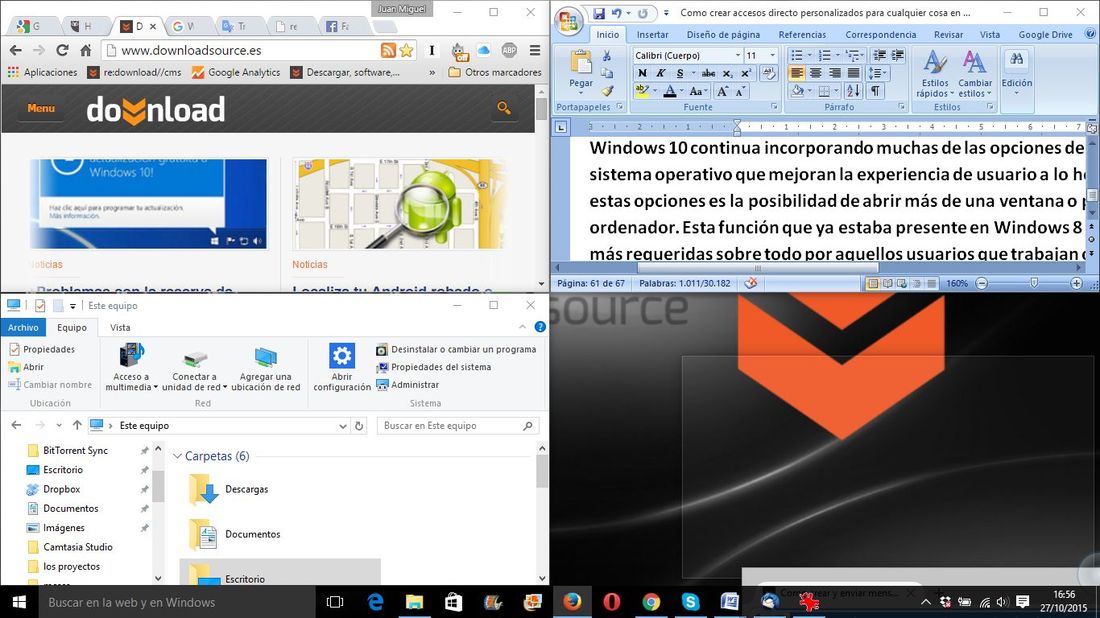1100x618 pixels.
Task: Open the Insertar tab in Word
Action: 652,34
